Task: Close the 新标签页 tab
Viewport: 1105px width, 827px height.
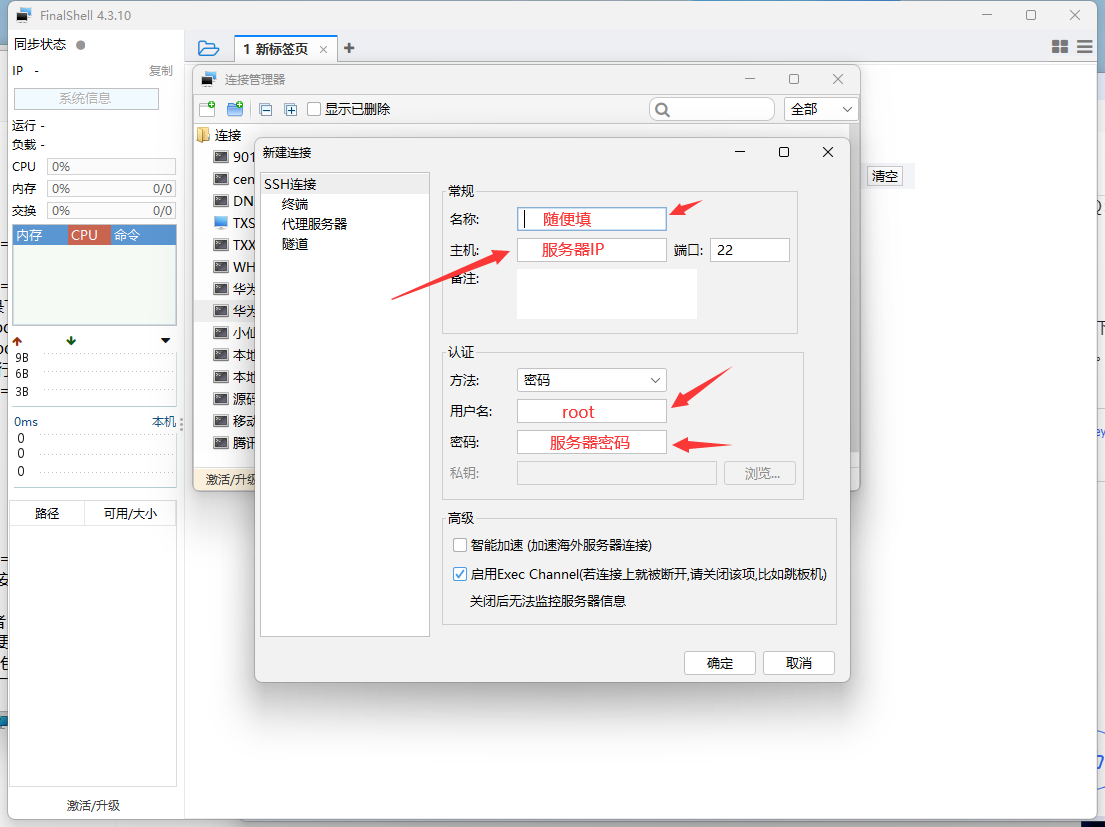Action: [323, 49]
